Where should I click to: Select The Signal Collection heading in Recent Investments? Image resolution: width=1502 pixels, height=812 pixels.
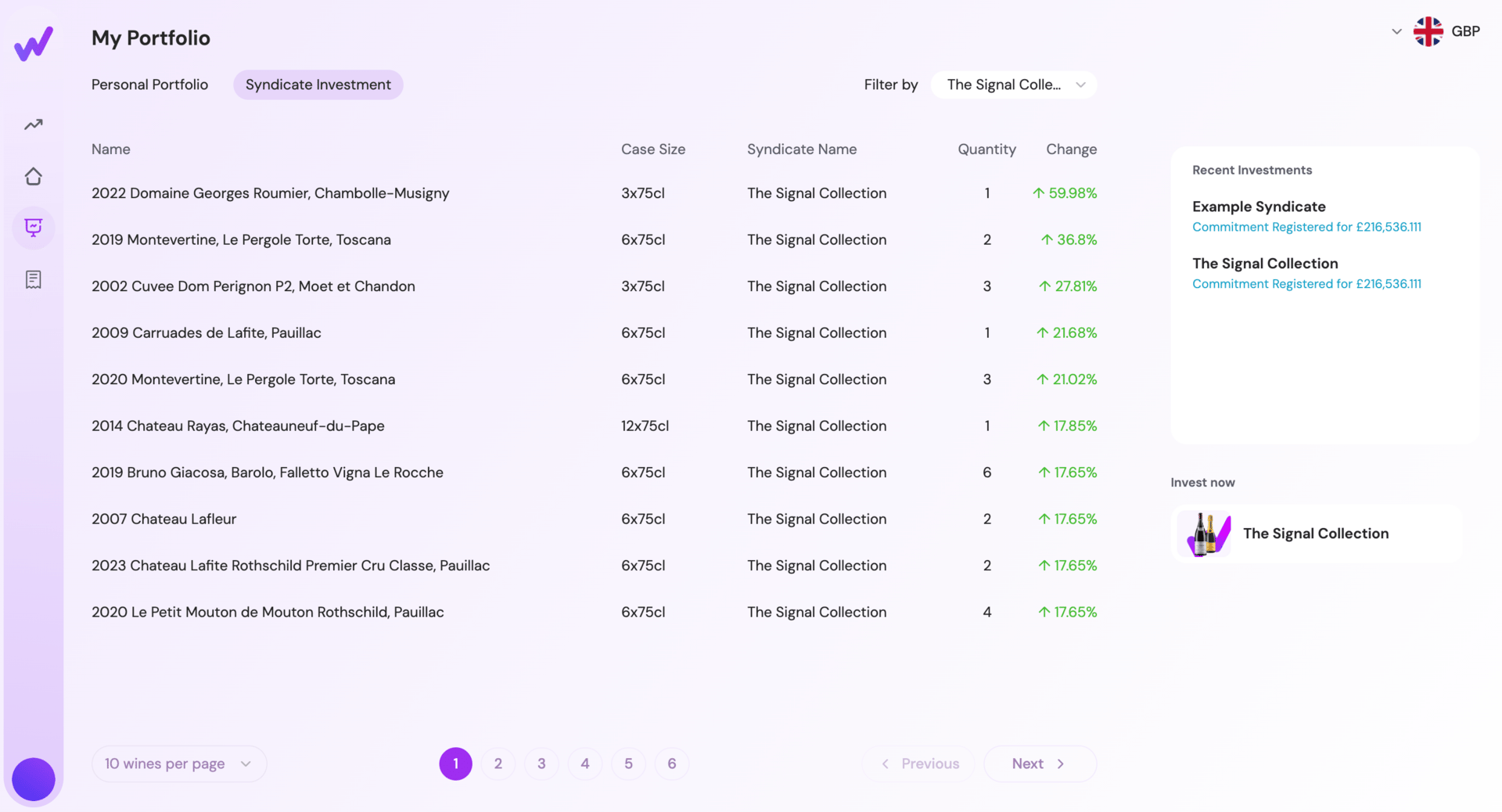click(x=1265, y=264)
